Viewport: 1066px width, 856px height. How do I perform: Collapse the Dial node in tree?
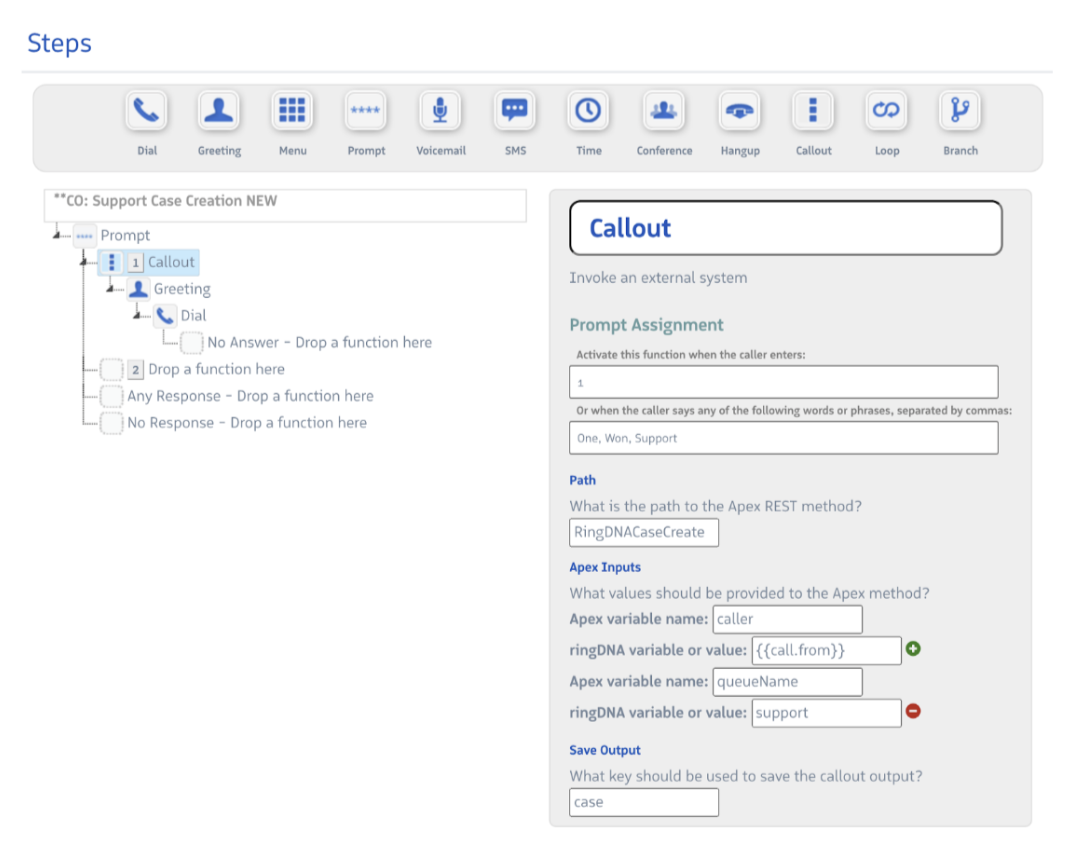[x=138, y=315]
